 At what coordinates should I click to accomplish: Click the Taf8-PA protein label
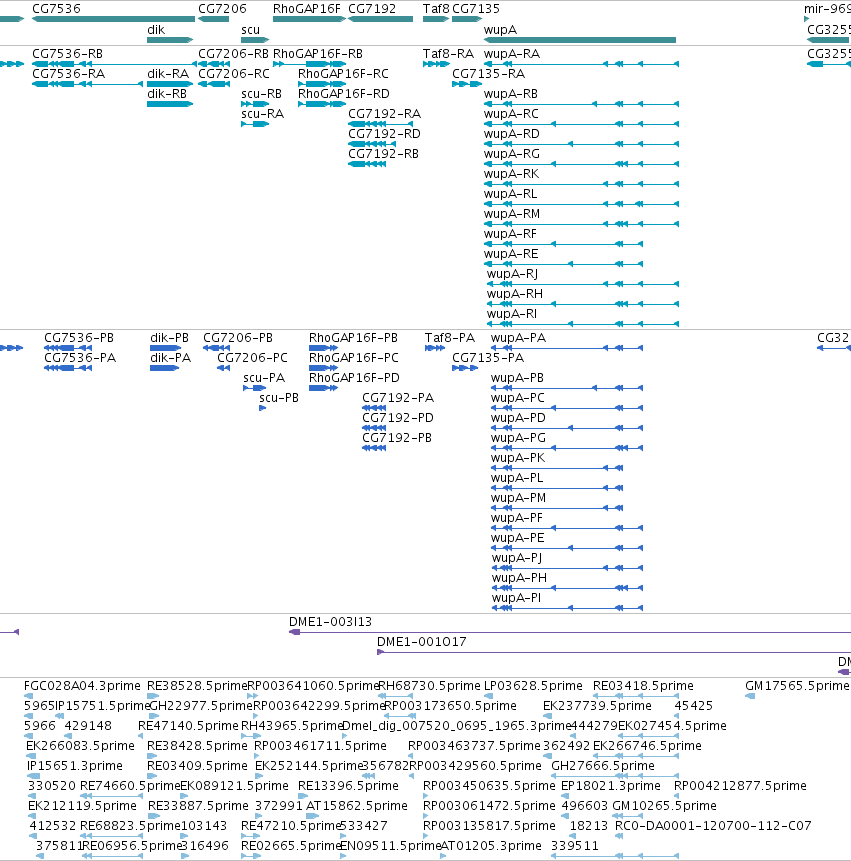(x=450, y=338)
